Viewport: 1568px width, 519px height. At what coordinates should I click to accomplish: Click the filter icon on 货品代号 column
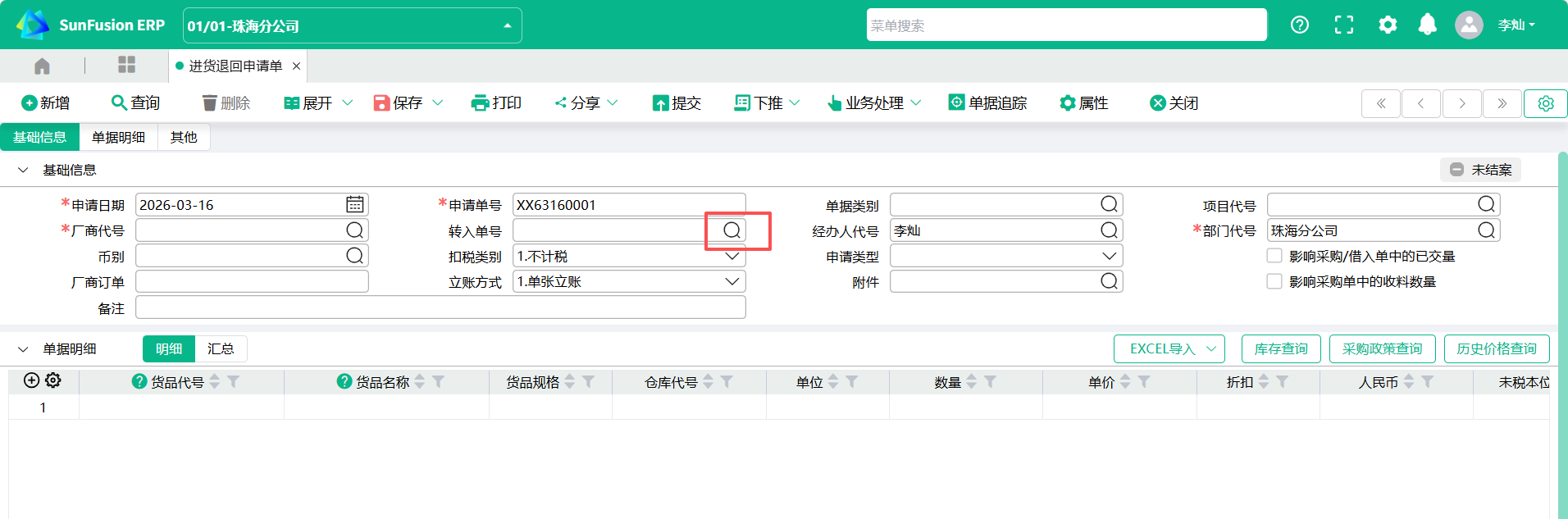[234, 382]
